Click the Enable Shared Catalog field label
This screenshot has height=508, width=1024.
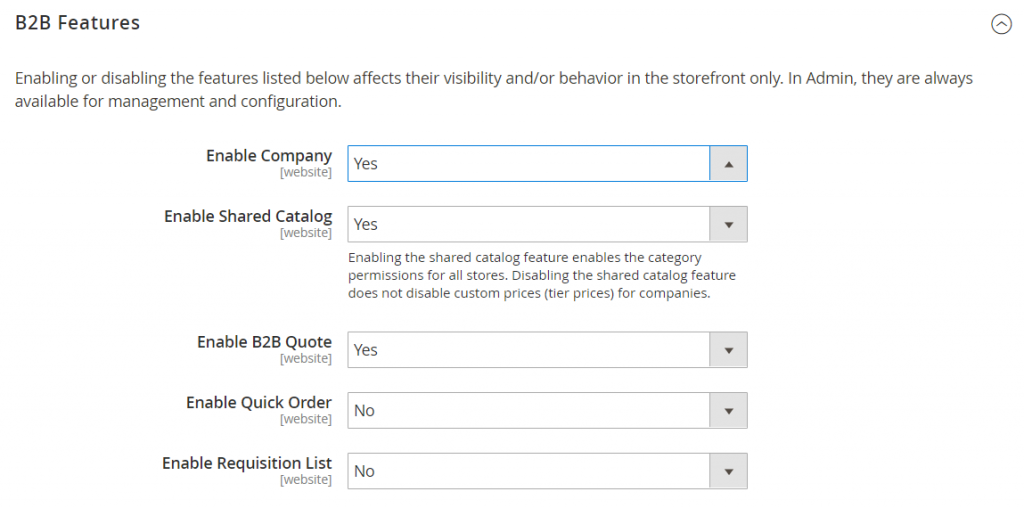point(248,216)
